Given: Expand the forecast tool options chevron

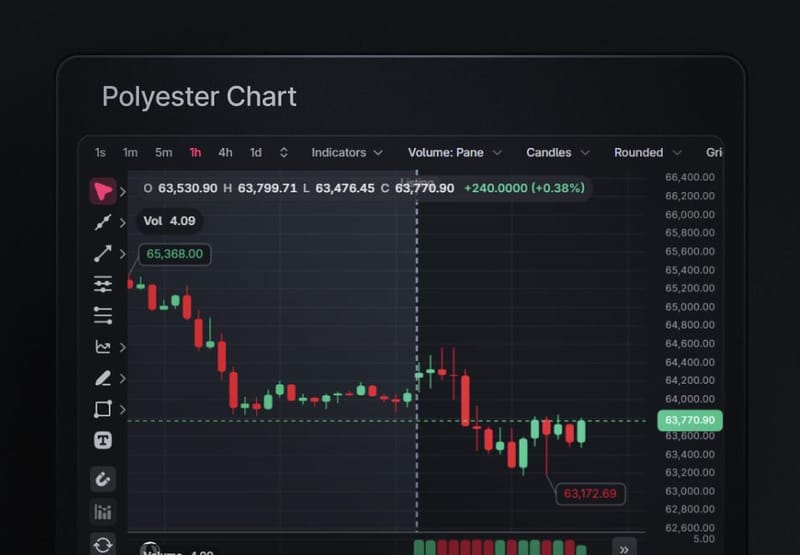Looking at the screenshot, I should pos(122,347).
